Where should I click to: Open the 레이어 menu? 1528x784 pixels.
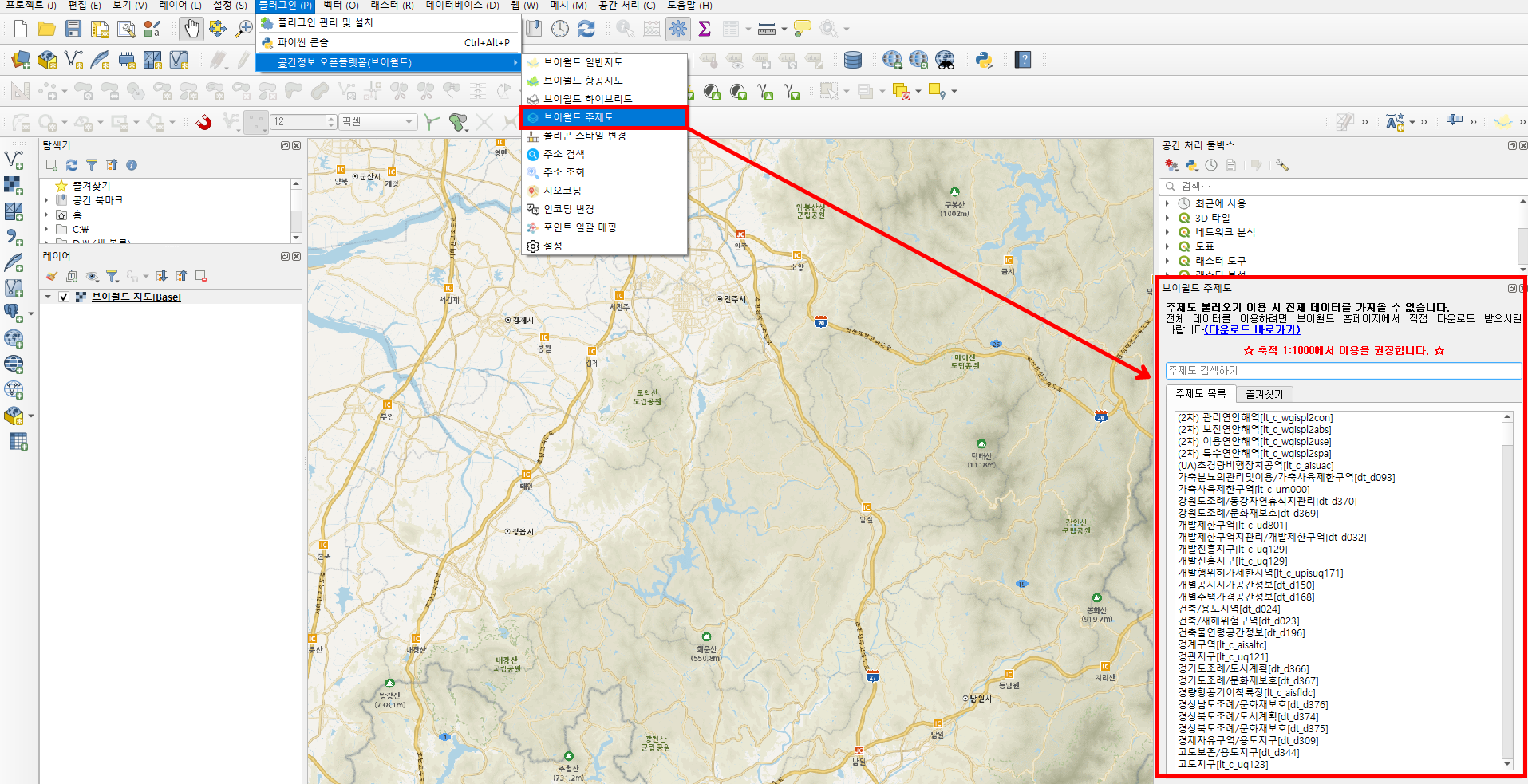pyautogui.click(x=180, y=6)
